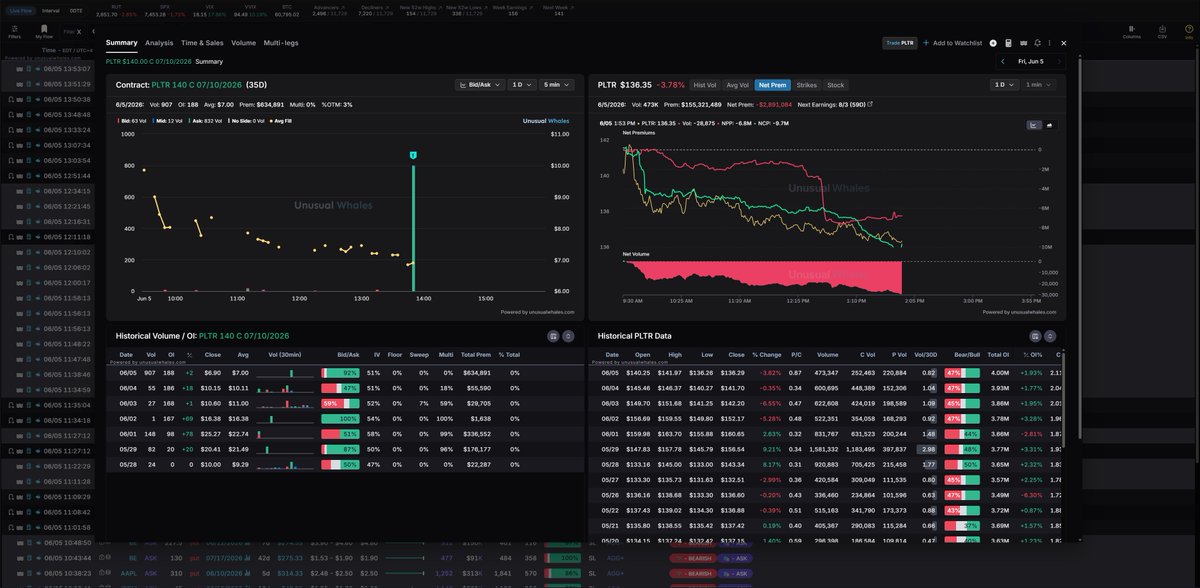Image resolution: width=1200 pixels, height=588 pixels.
Task: Toggle Net Prem chart mode
Action: (772, 85)
